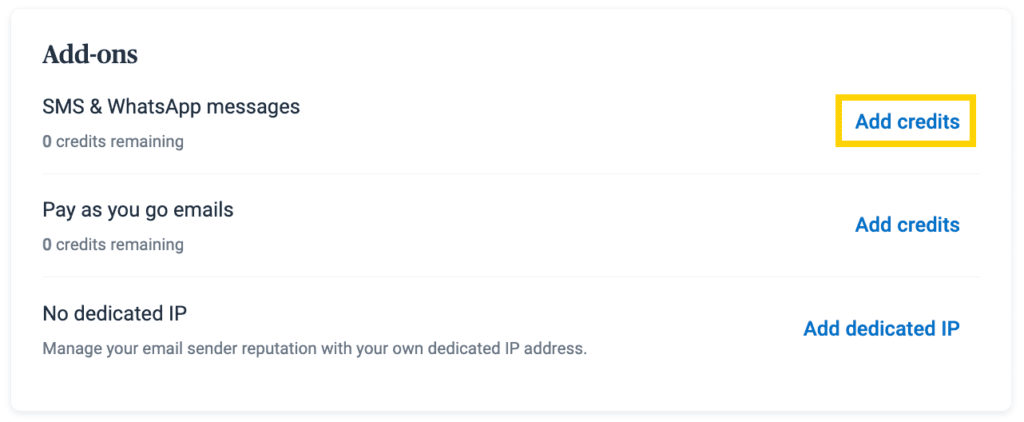Click credits remaining text under Pay as you go emails
This screenshot has height=422, width=1024.
pos(119,245)
